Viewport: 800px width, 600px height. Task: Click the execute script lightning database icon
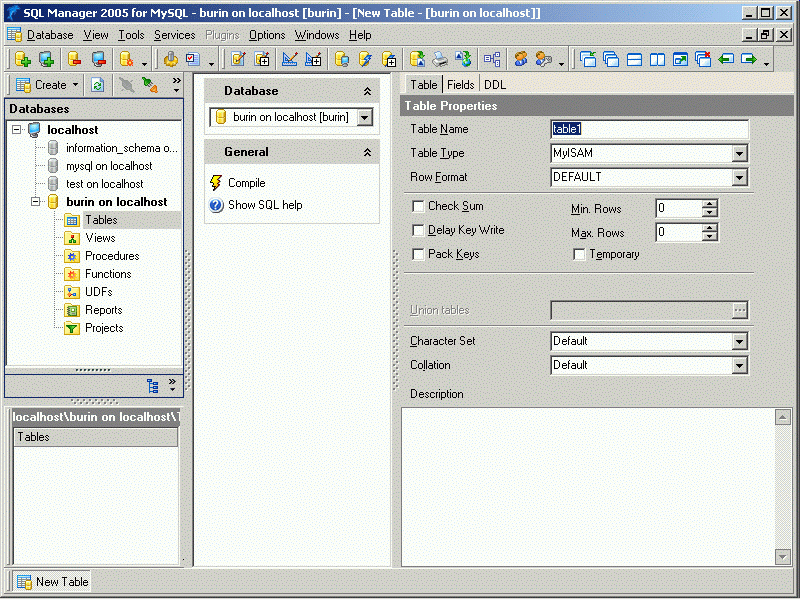[365, 59]
